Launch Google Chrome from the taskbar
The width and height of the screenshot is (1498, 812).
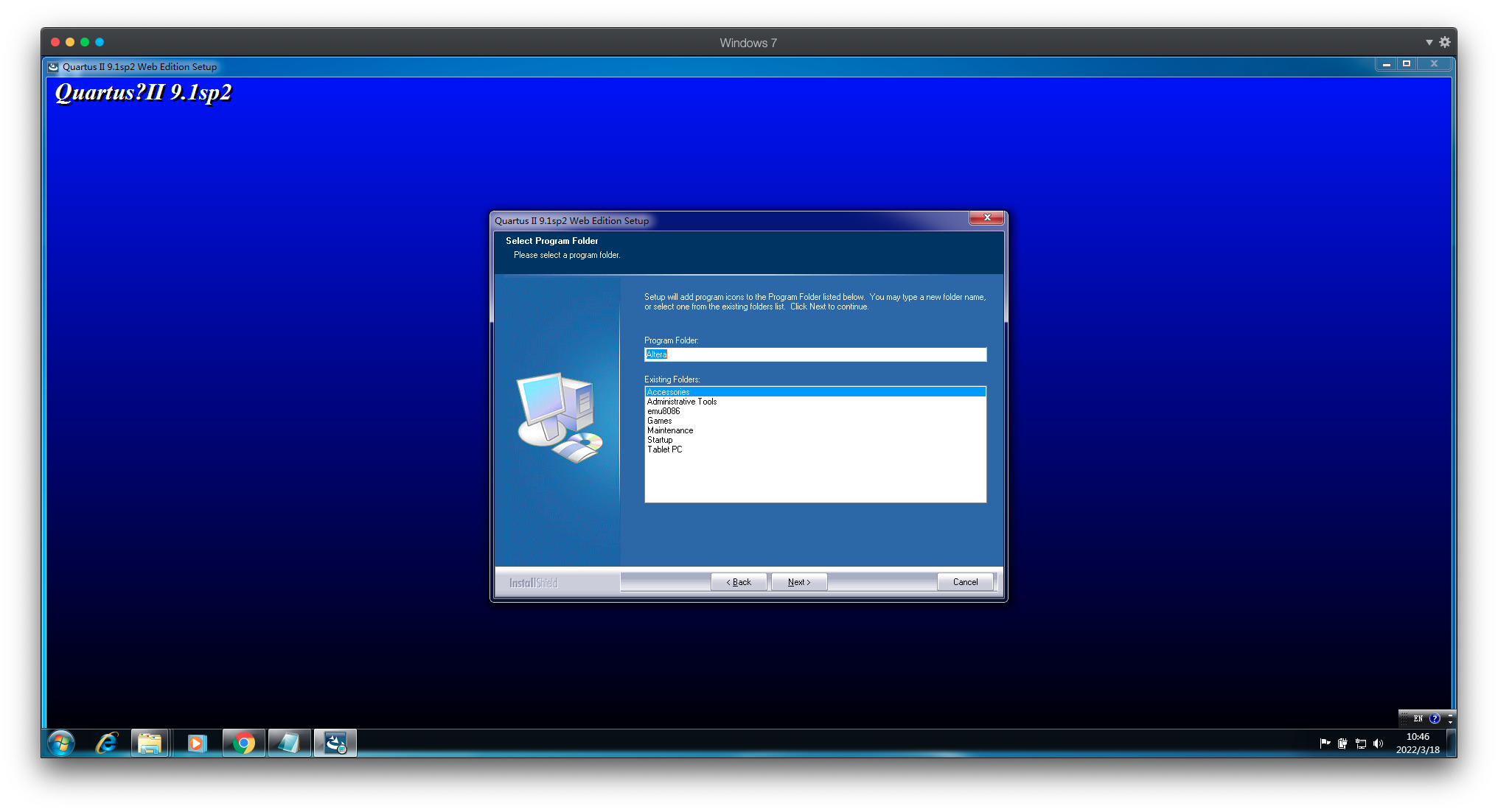[x=243, y=743]
